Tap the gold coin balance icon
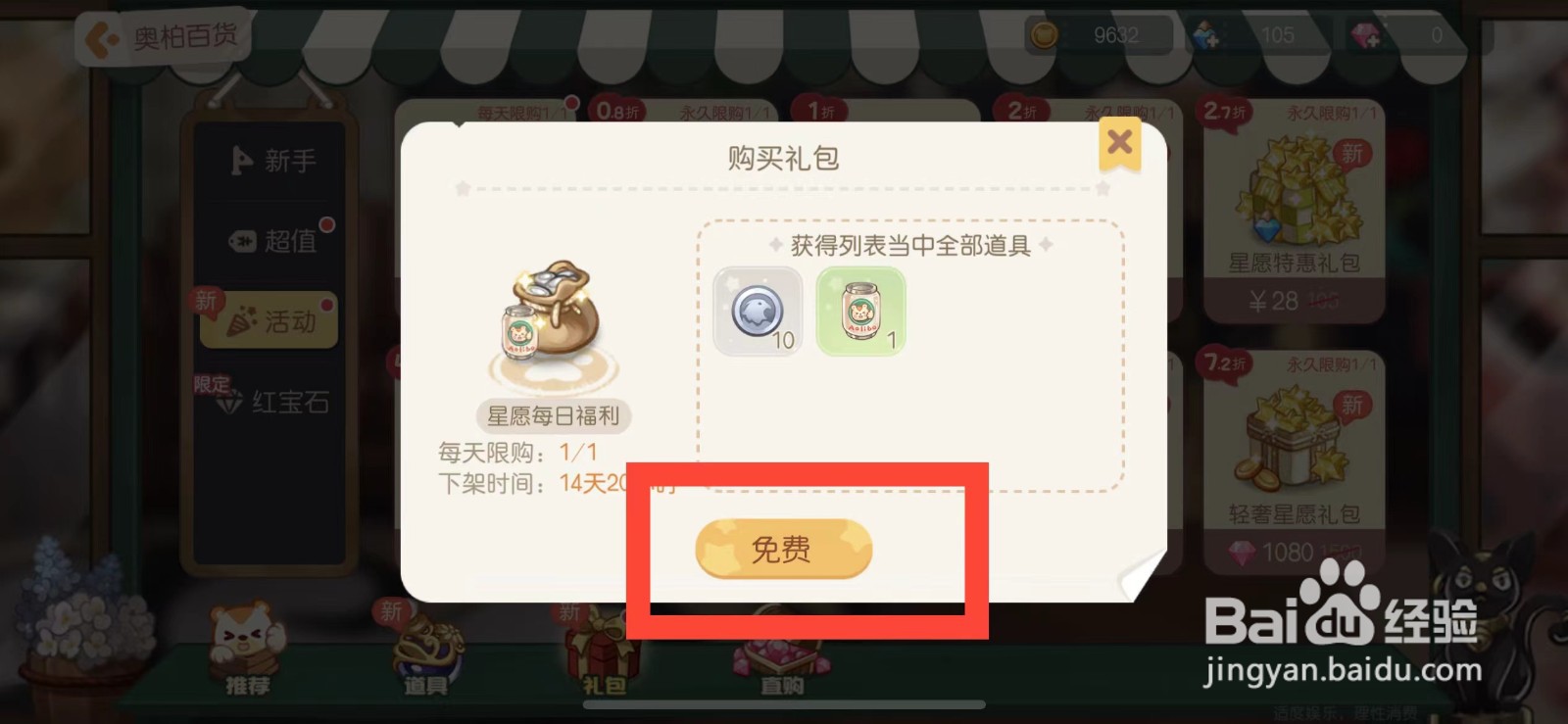Viewport: 1568px width, 724px height. (x=1045, y=35)
